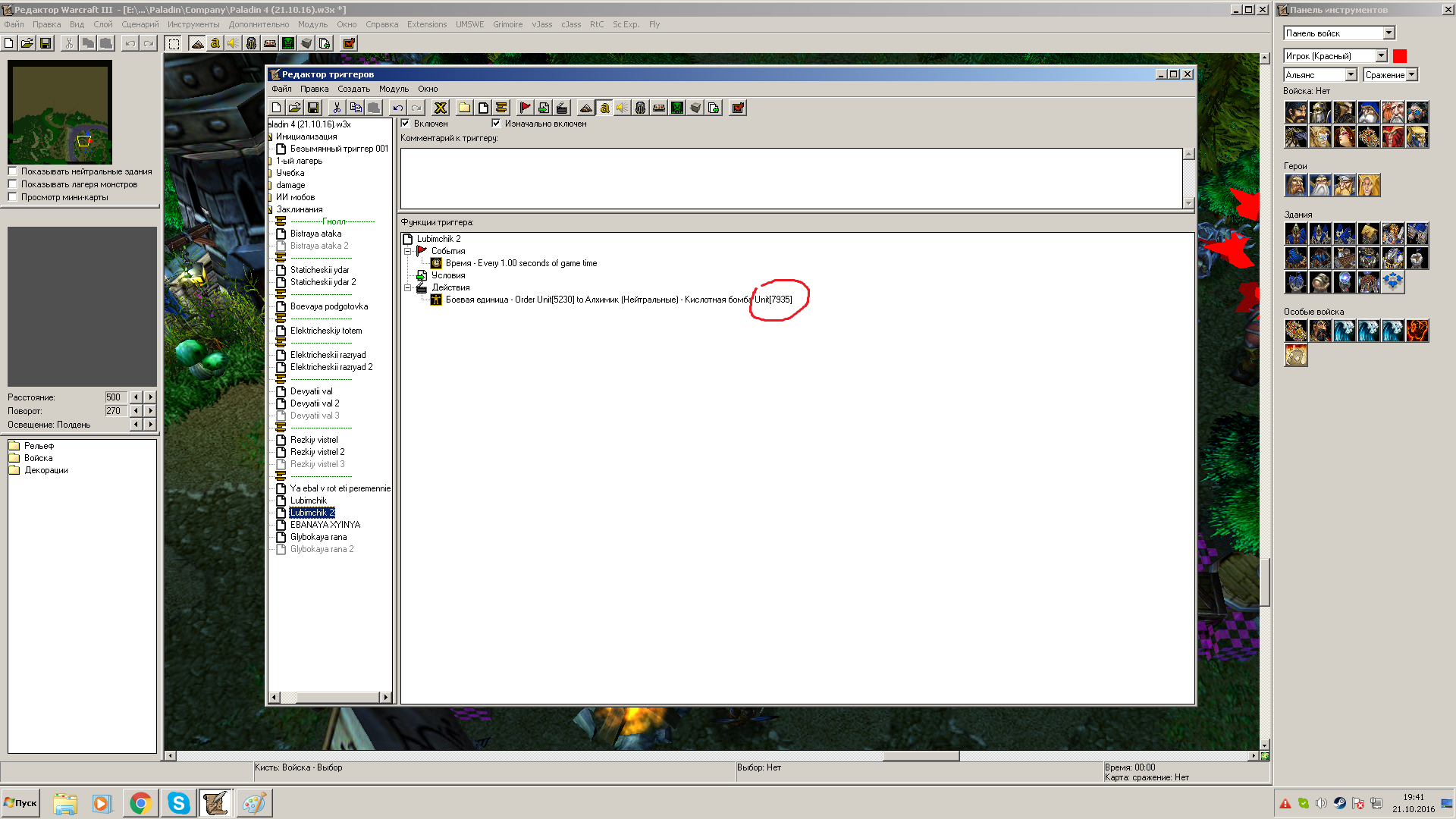Click the Terrain Editor icon in the trigger editor toolbar
The width and height of the screenshot is (1456, 819).
[585, 108]
